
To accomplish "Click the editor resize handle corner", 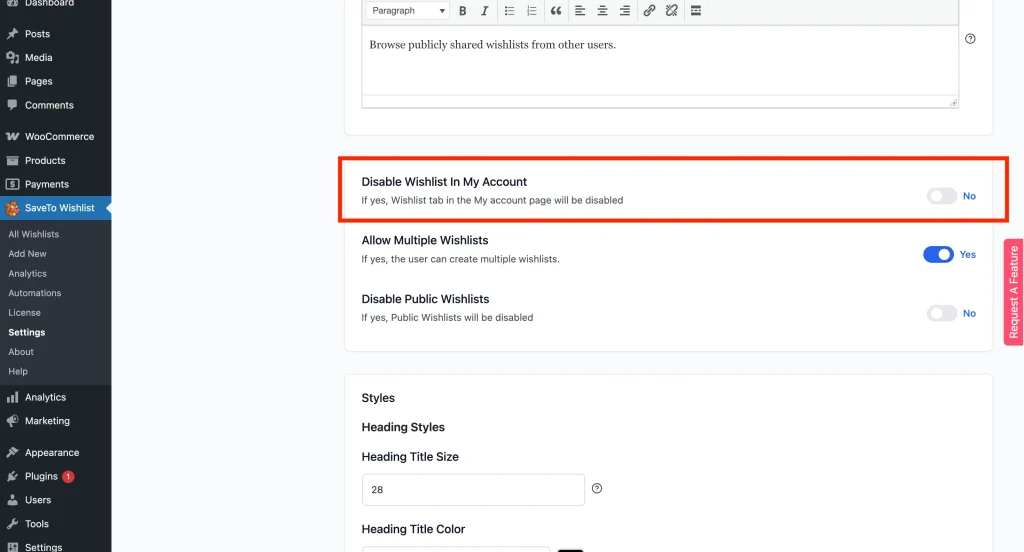I will coord(953,103).
